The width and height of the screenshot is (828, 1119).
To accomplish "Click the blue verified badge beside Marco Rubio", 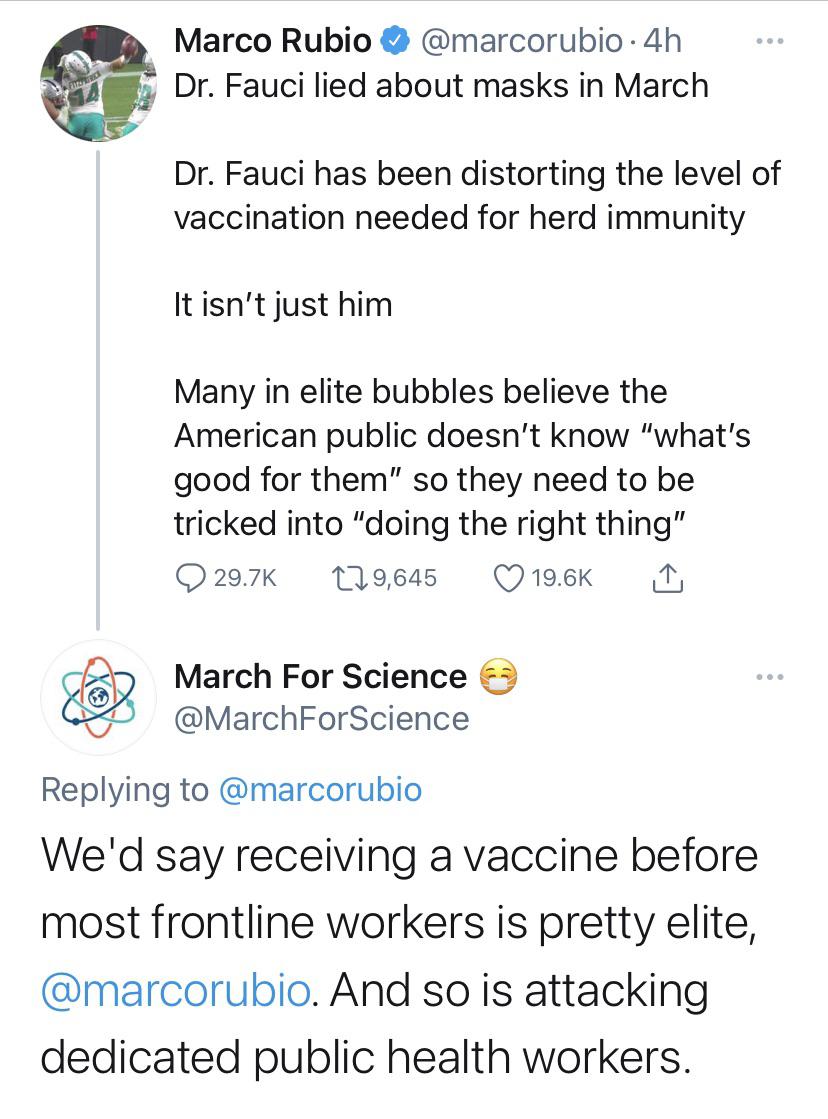I will pos(396,41).
